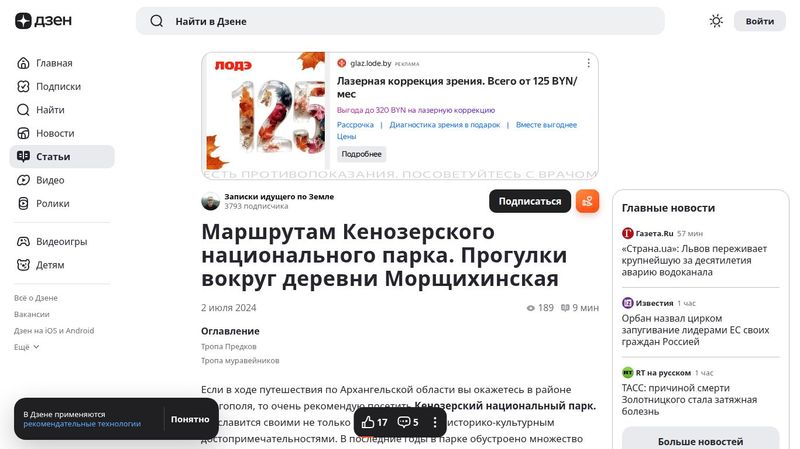
Task: Click the orange share button beside Подписаться
Action: point(587,201)
